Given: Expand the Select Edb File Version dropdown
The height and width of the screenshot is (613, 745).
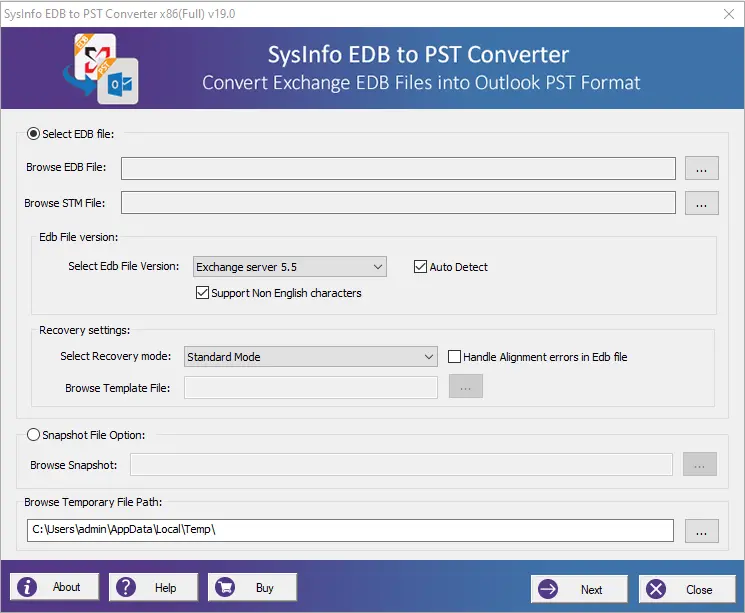Looking at the screenshot, I should 289,267.
